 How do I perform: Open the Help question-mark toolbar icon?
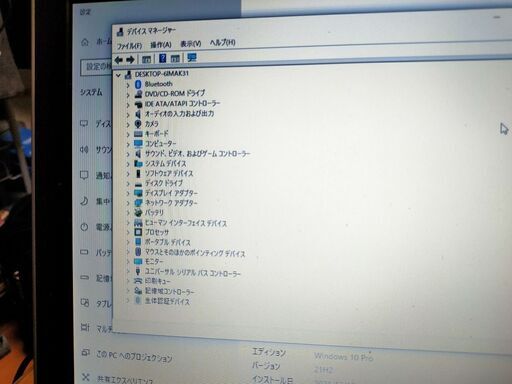pyautogui.click(x=162, y=58)
